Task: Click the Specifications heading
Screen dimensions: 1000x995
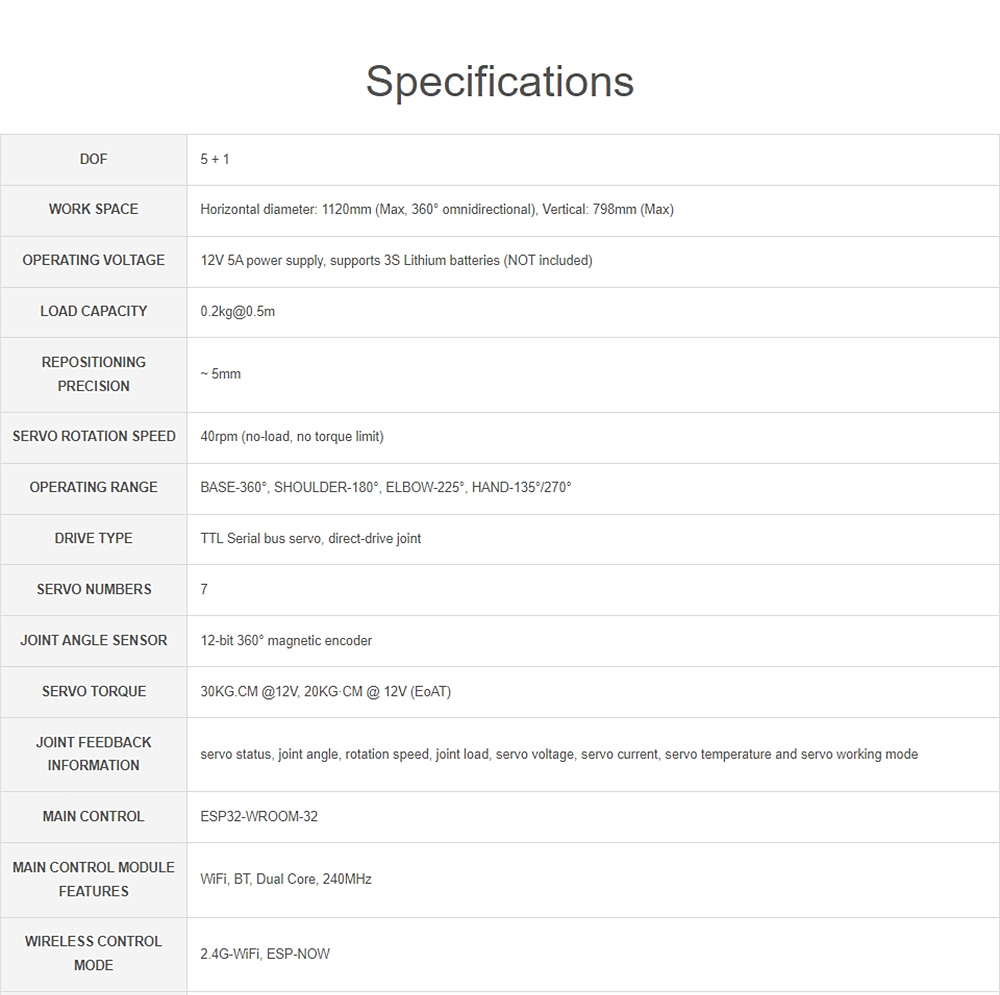Action: coord(499,81)
